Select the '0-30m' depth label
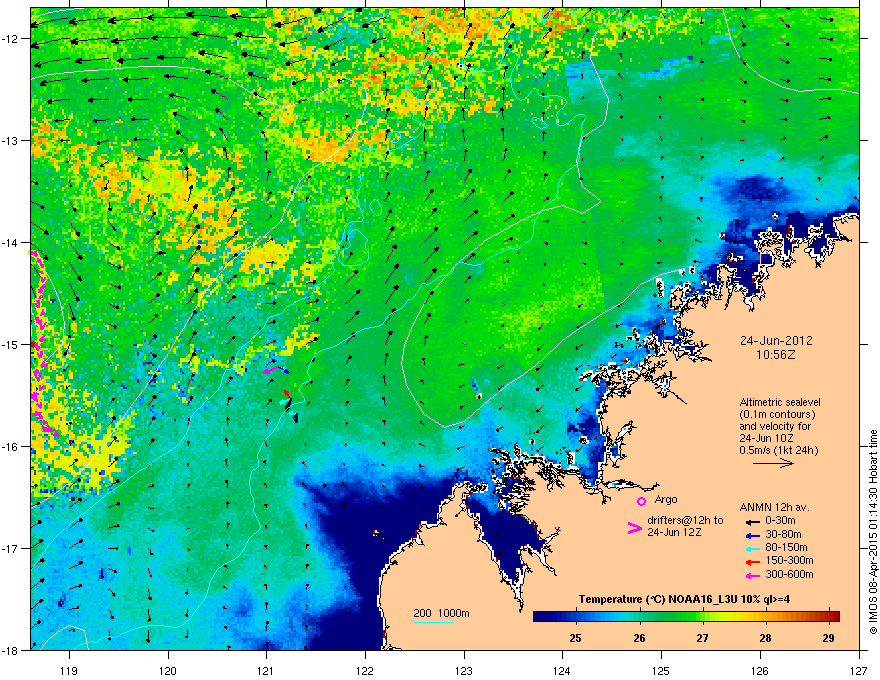 click(x=780, y=521)
